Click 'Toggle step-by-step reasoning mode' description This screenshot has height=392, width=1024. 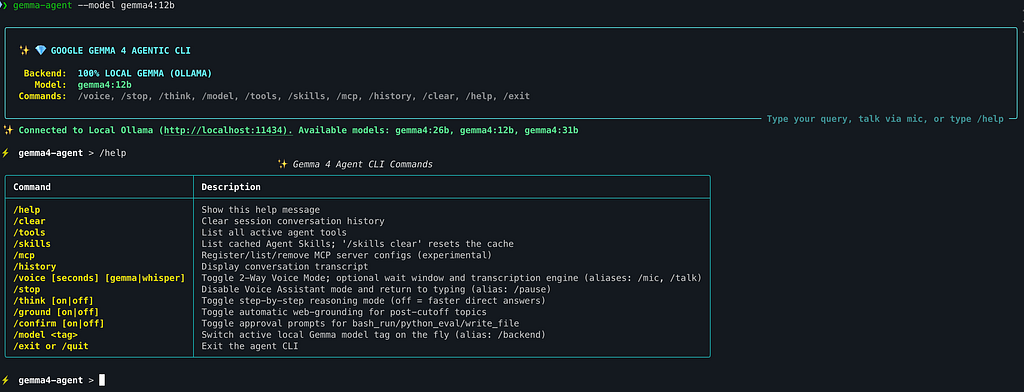(373, 301)
